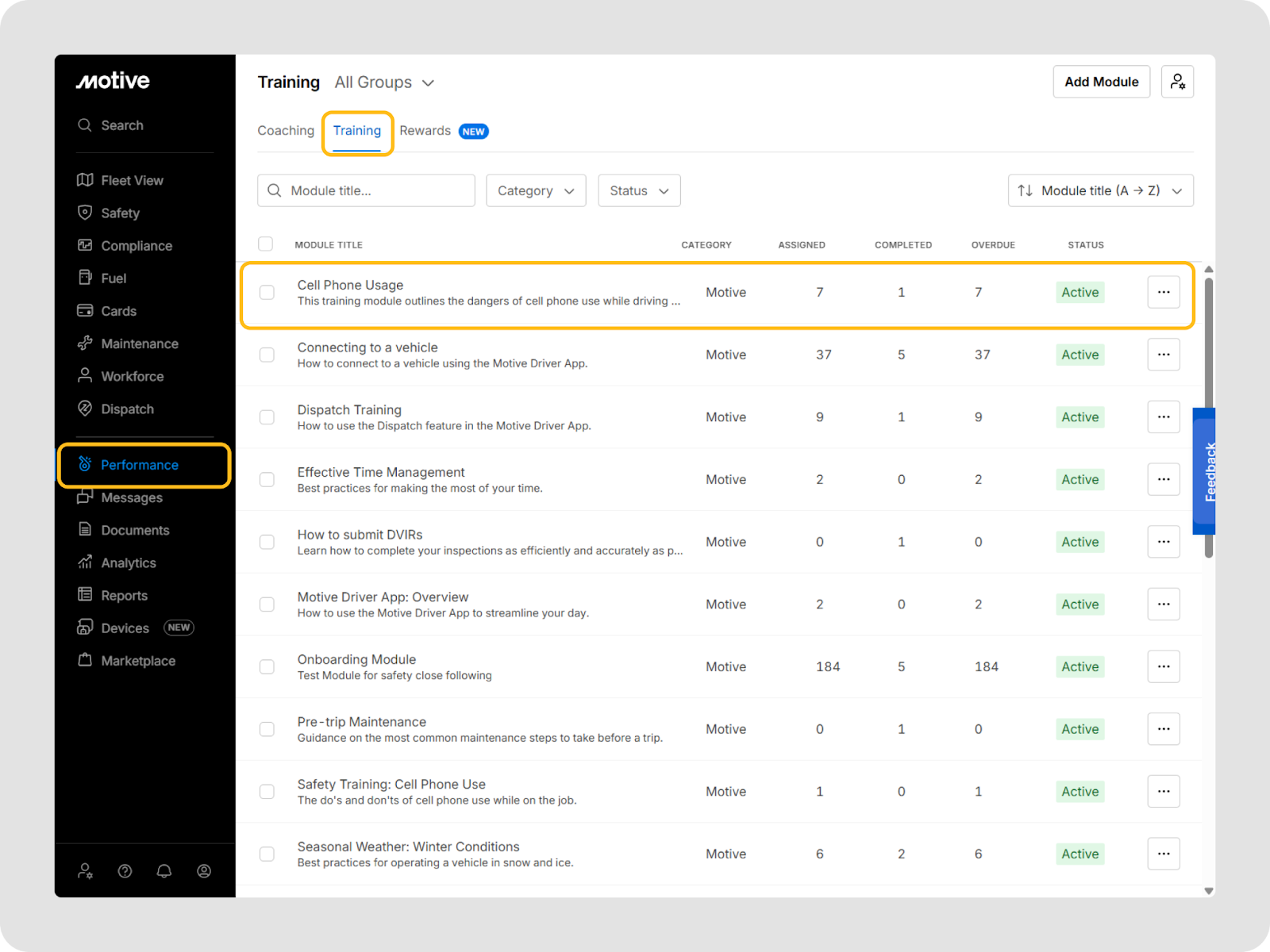
Task: Open notifications bell icon at sidebar bottom
Action: (x=164, y=871)
